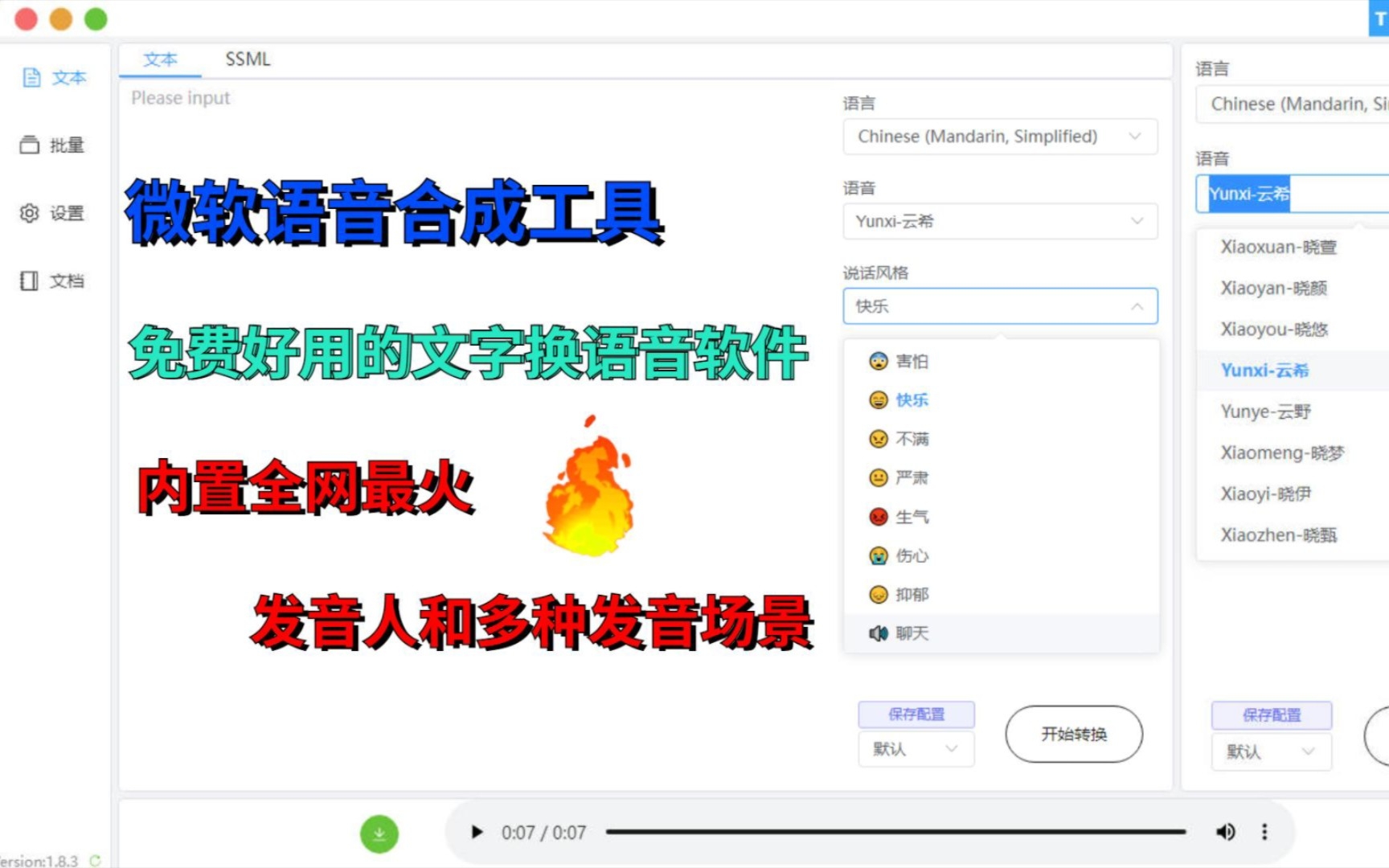Choose Xiaoyou-晓悠 voice

click(x=1293, y=330)
